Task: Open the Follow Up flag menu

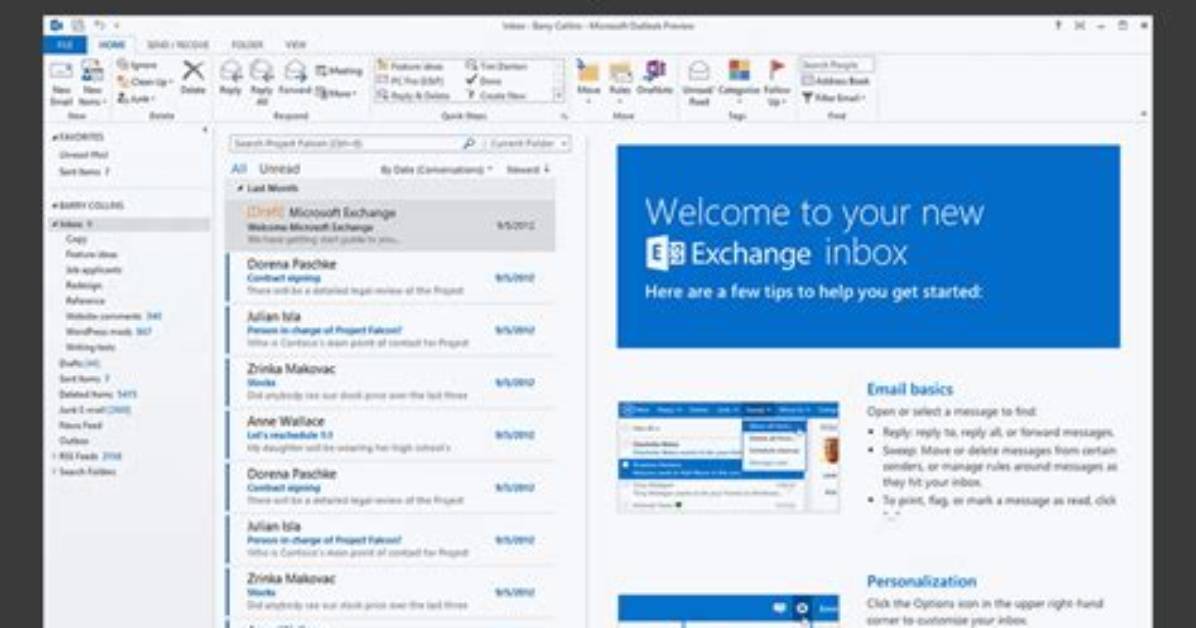Action: pyautogui.click(x=776, y=82)
